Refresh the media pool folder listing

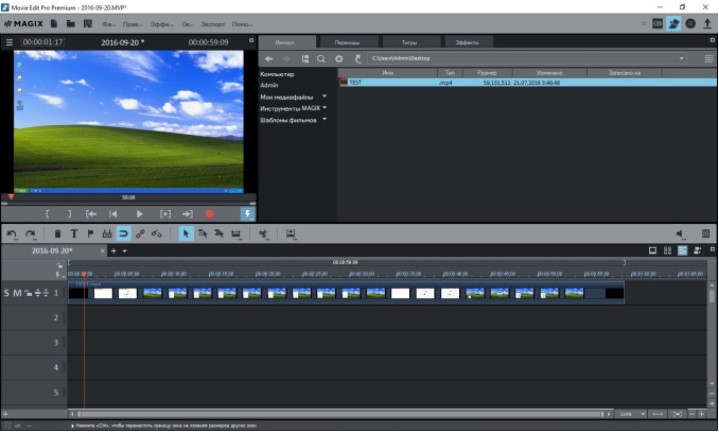pyautogui.click(x=358, y=59)
